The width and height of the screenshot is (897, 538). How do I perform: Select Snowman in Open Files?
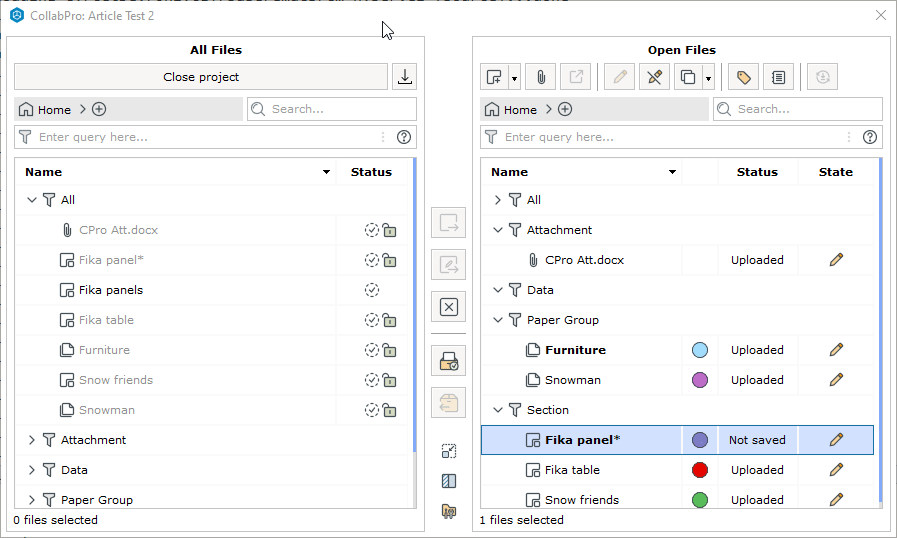point(573,380)
